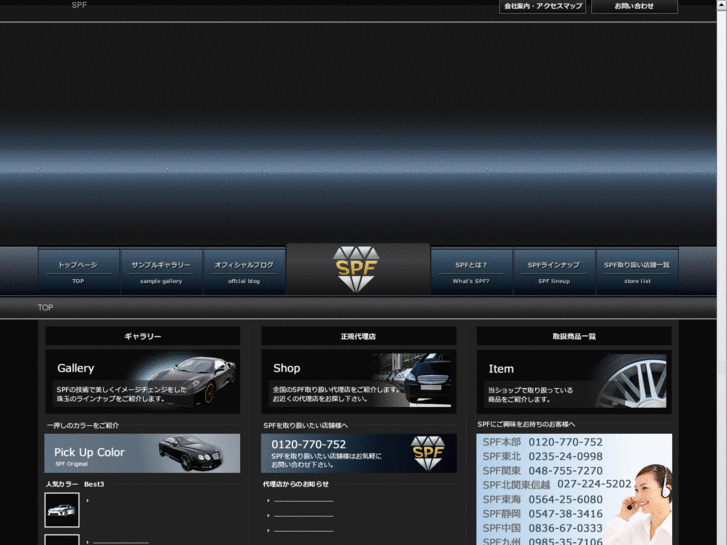Open the white car thumbnail under Best3
This screenshot has width=727, height=545.
click(x=62, y=510)
